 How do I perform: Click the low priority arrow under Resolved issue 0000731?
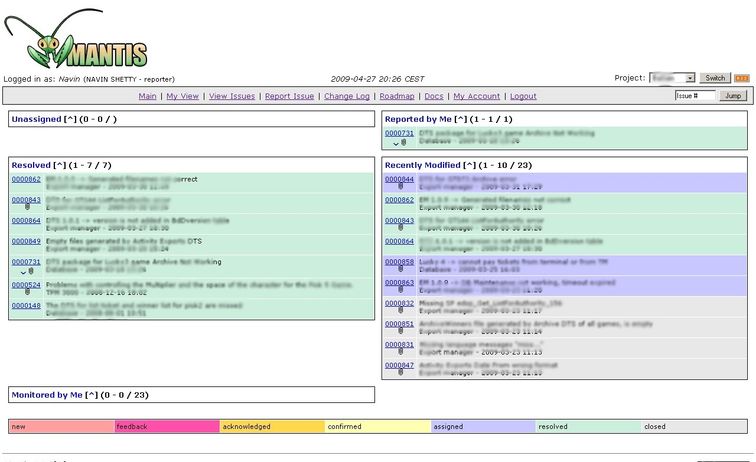pos(22,272)
